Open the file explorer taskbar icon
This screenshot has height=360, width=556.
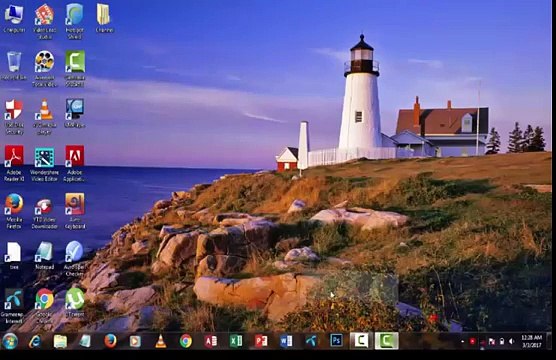click(x=60, y=341)
